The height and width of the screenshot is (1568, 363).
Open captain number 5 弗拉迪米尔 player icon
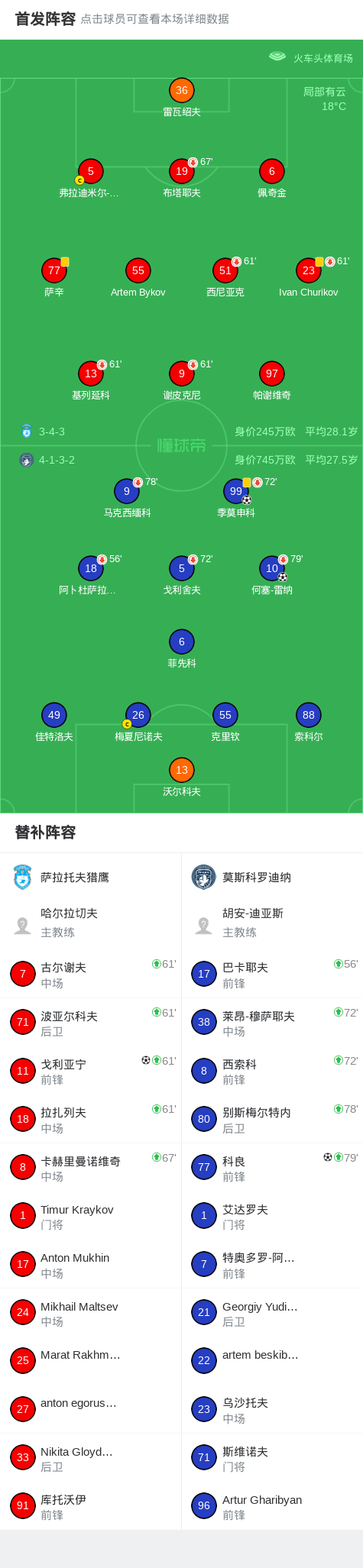click(91, 171)
